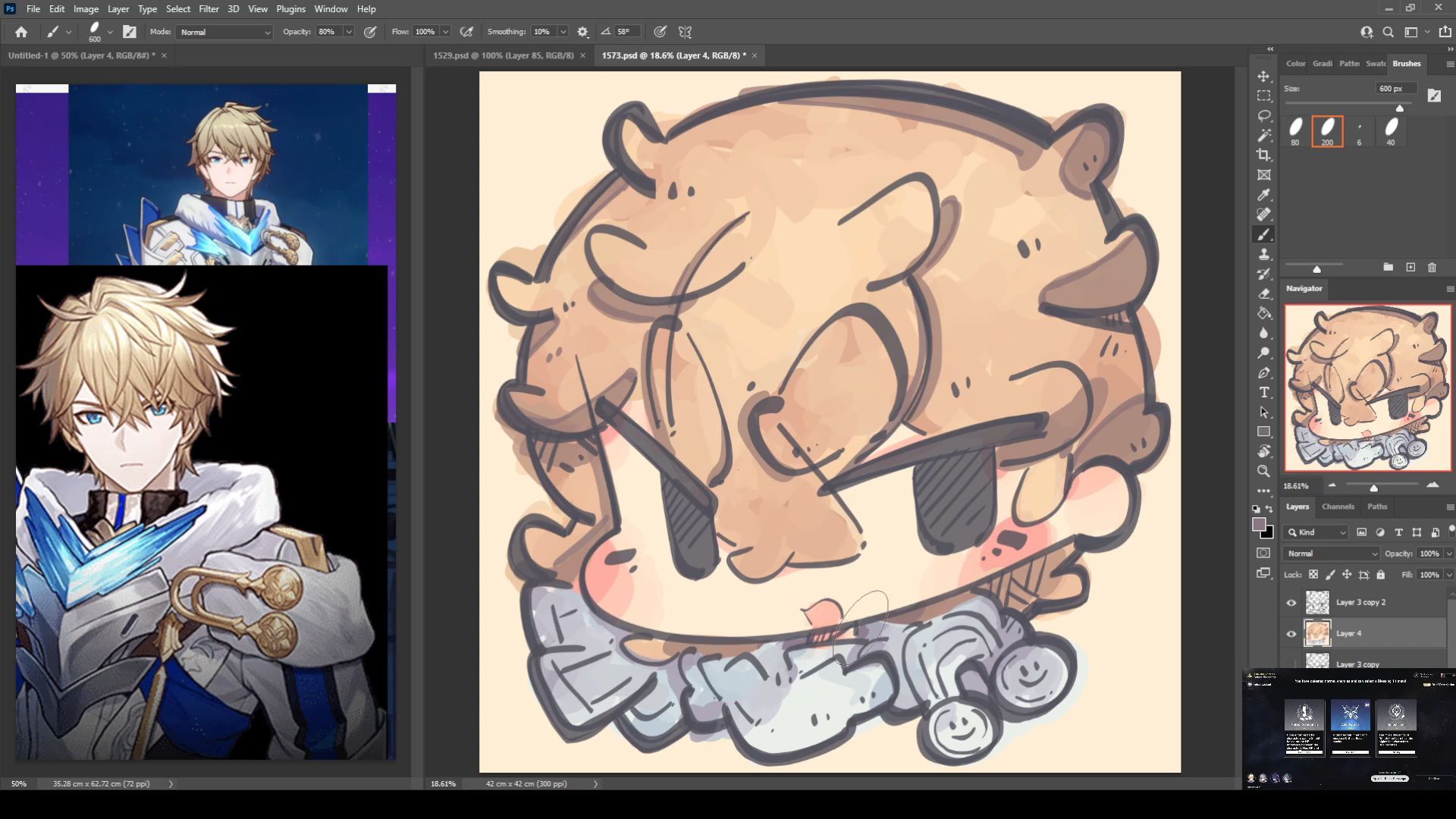Viewport: 1456px width, 819px height.
Task: Toggle pressure for opacity
Action: pos(370,32)
